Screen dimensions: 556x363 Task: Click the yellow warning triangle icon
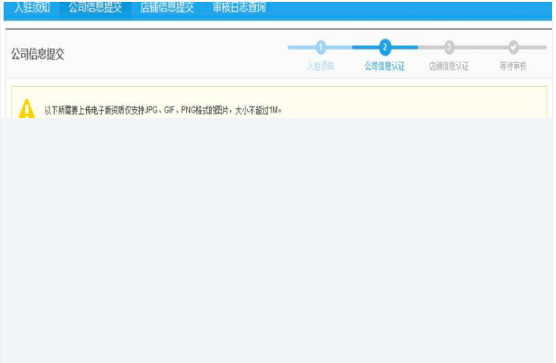27,108
